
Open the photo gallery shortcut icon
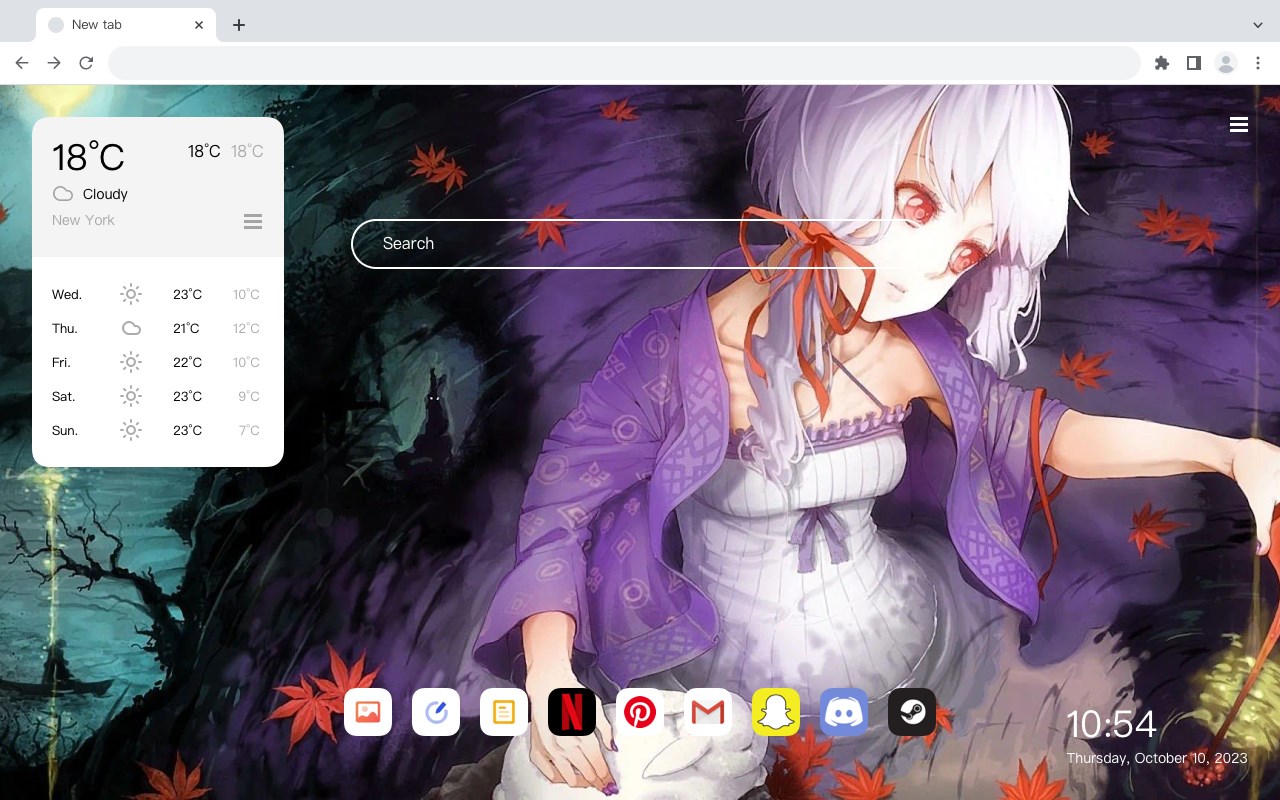click(x=368, y=712)
